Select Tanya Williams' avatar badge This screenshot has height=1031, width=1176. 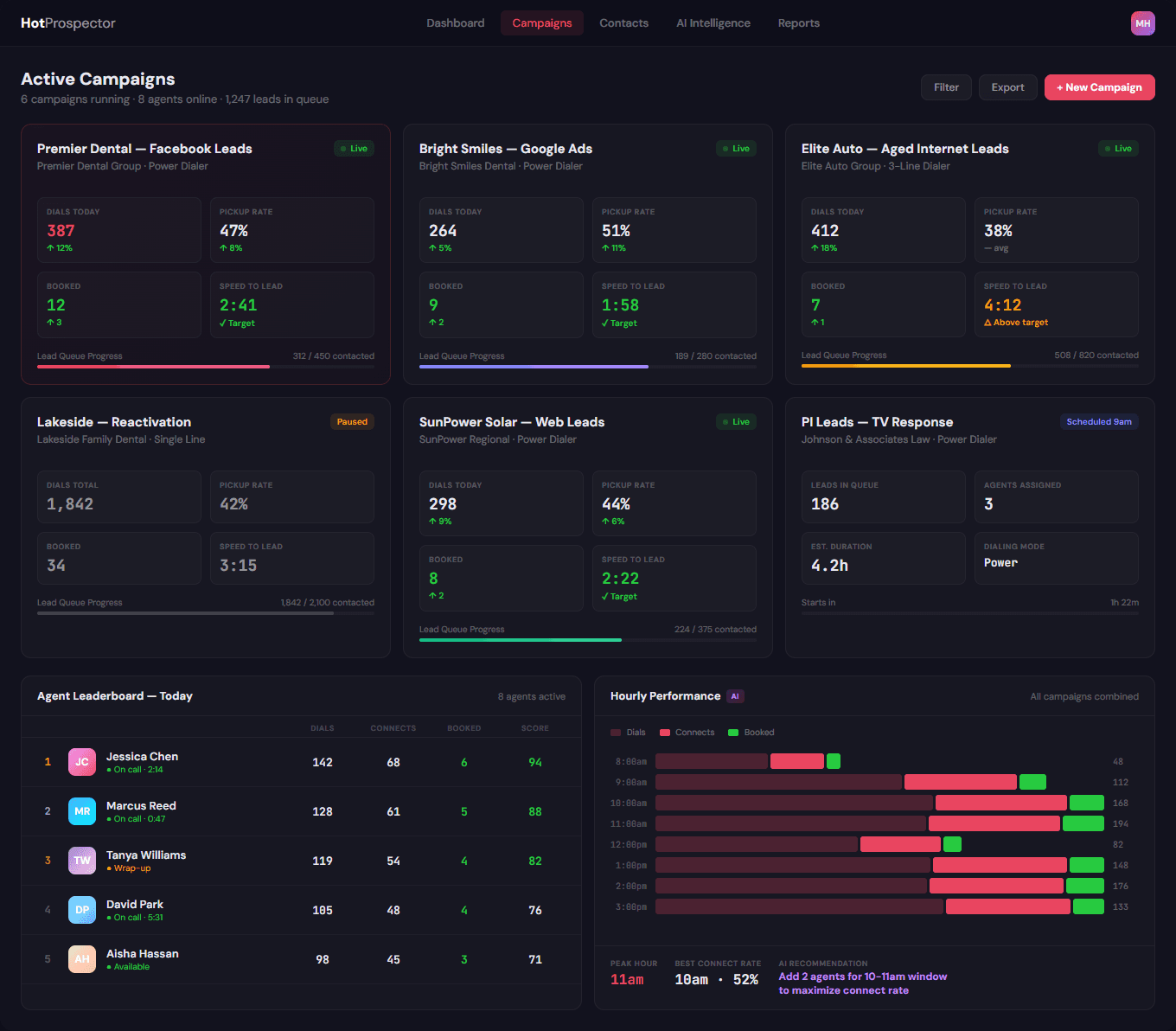coord(81,861)
